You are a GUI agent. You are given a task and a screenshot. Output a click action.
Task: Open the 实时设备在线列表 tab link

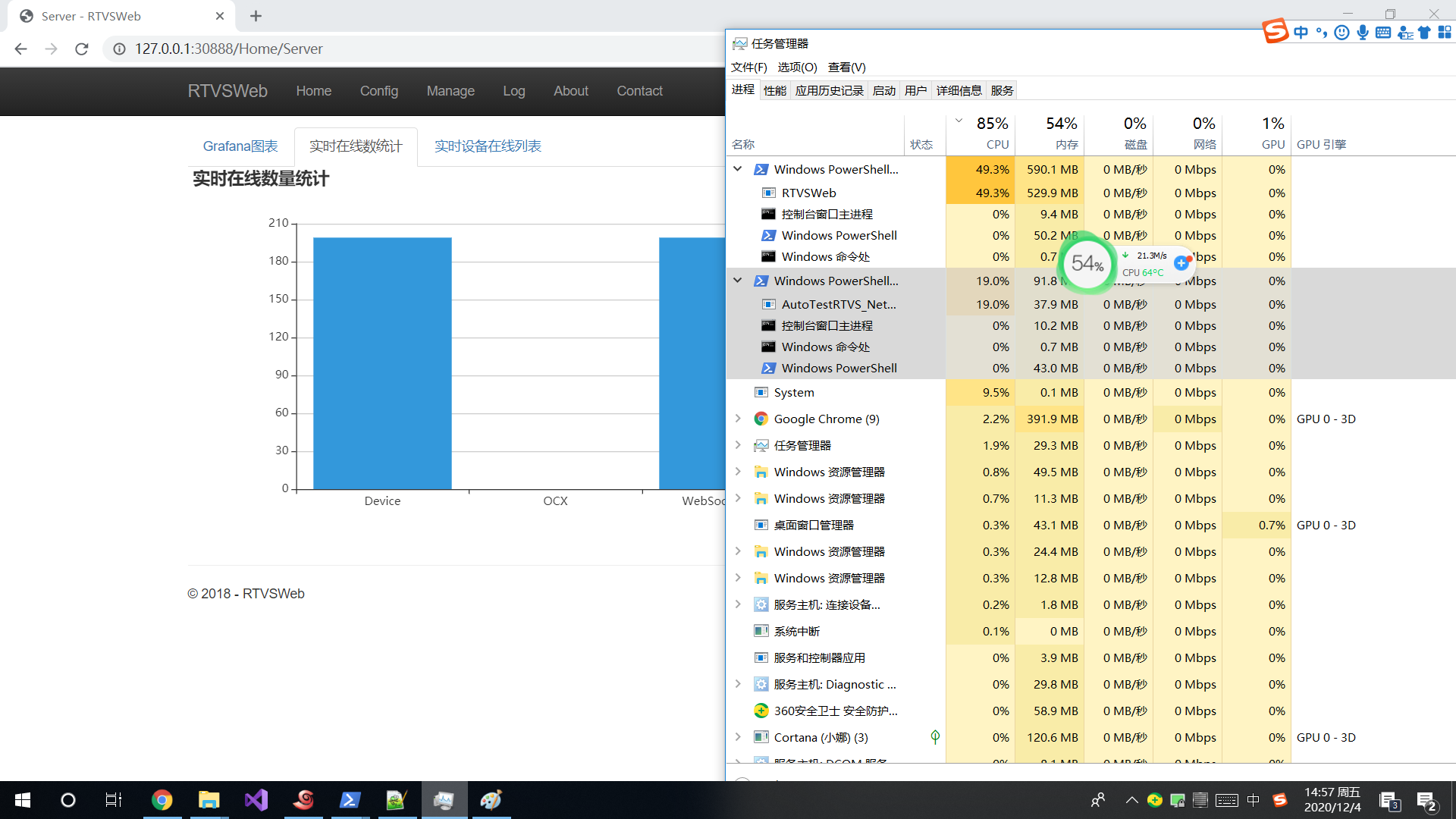pyautogui.click(x=488, y=146)
